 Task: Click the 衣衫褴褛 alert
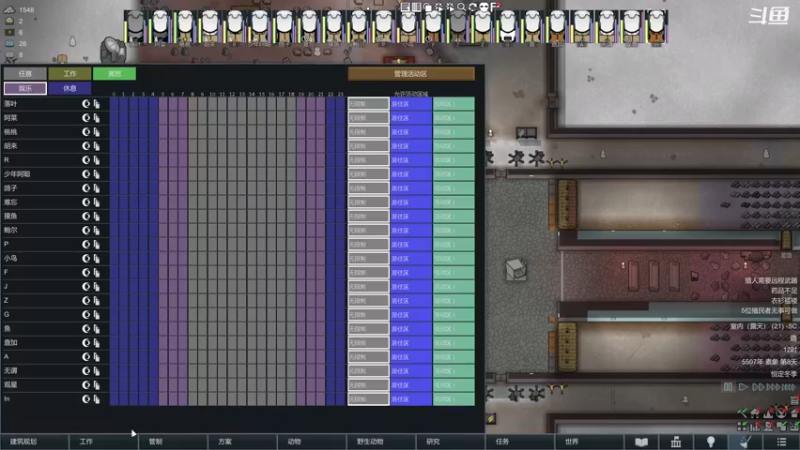point(784,301)
